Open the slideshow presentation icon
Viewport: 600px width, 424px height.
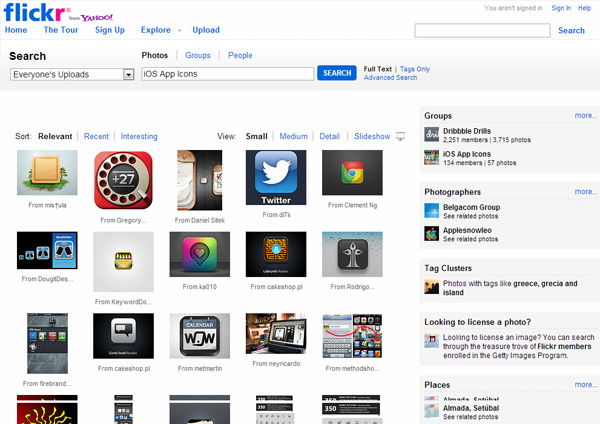coord(400,136)
